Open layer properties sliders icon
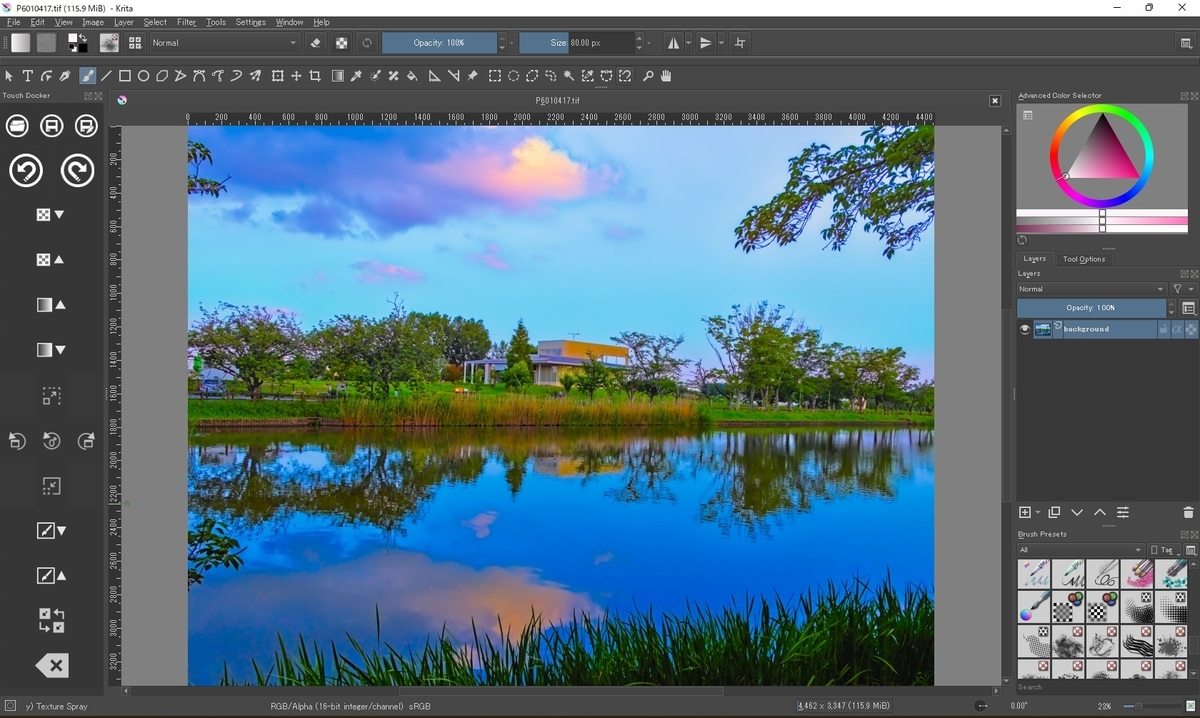Image resolution: width=1200 pixels, height=718 pixels. coord(1123,512)
